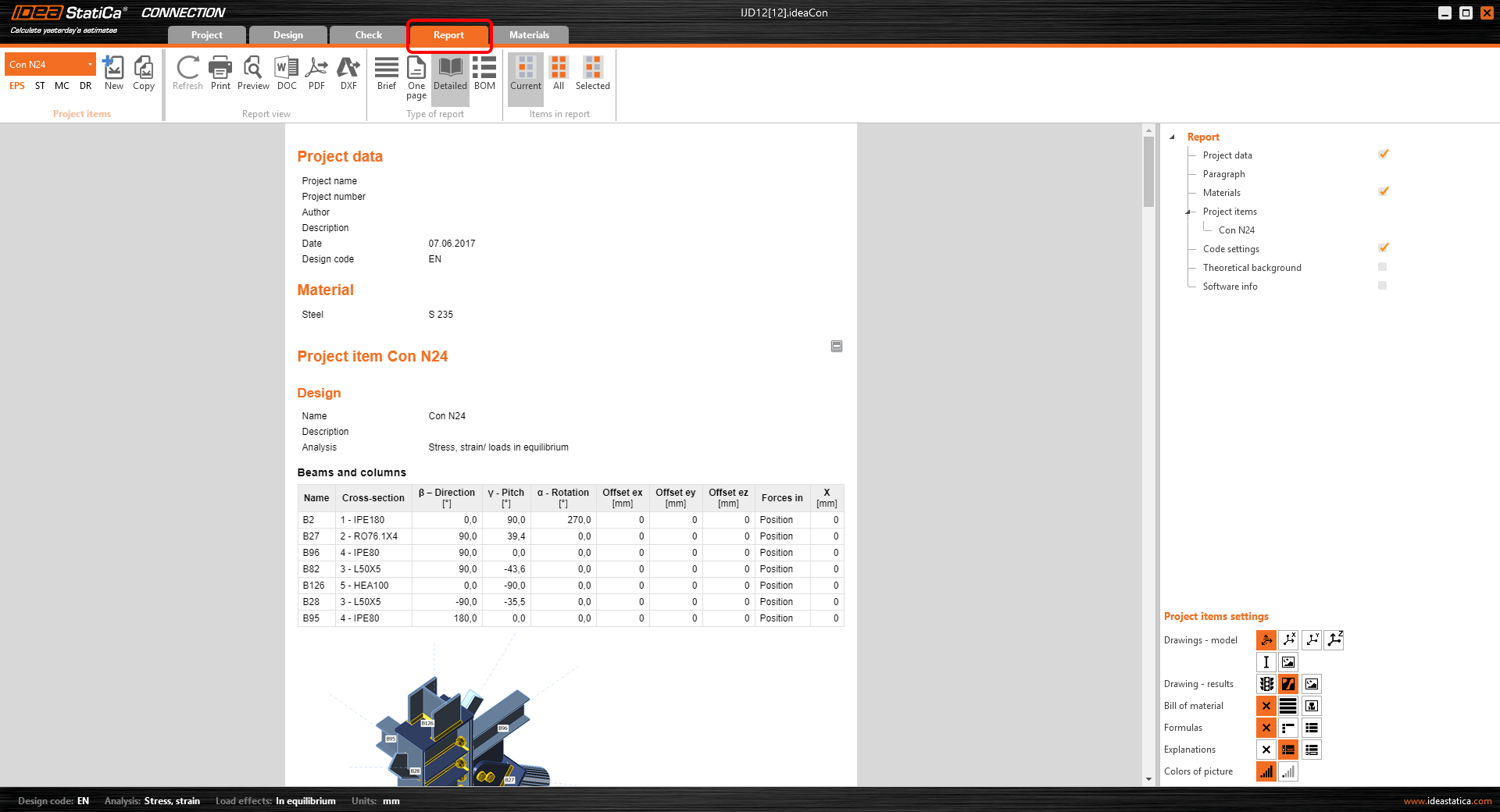Enable the Y-axis view model drawing
The width and height of the screenshot is (1500, 812).
(x=1312, y=640)
